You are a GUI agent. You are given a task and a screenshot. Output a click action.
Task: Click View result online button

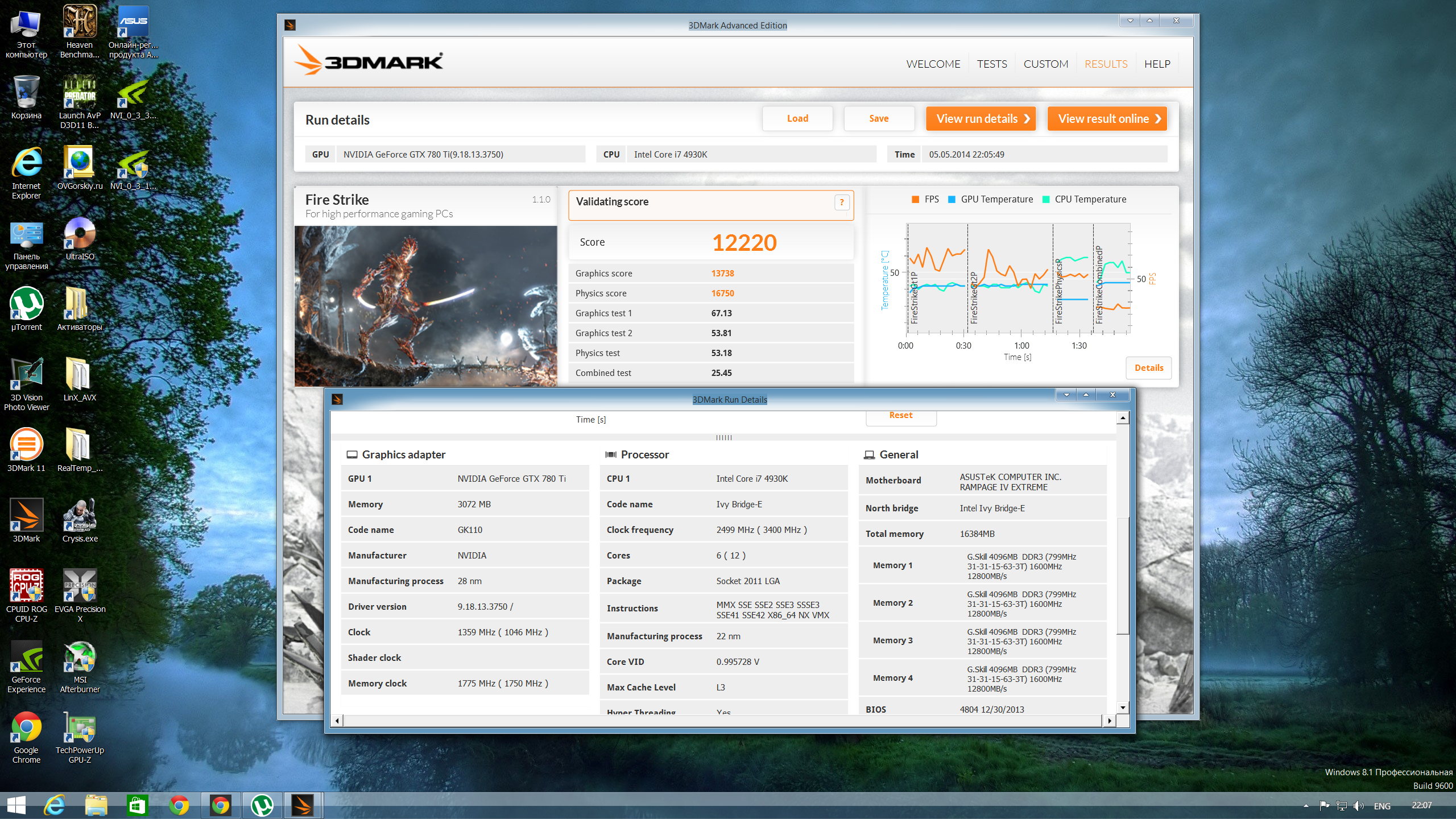point(1107,119)
